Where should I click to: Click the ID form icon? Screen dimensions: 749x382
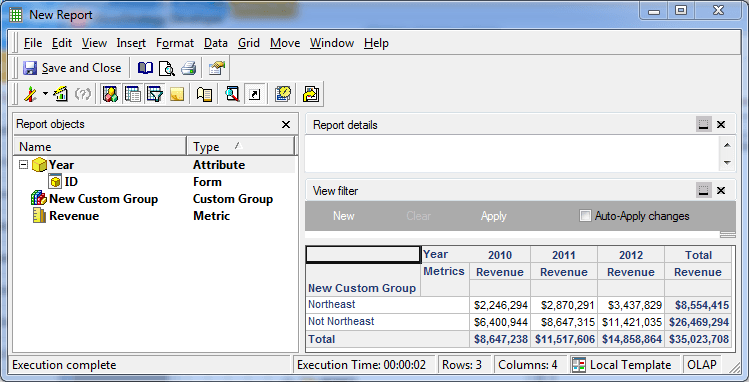55,182
